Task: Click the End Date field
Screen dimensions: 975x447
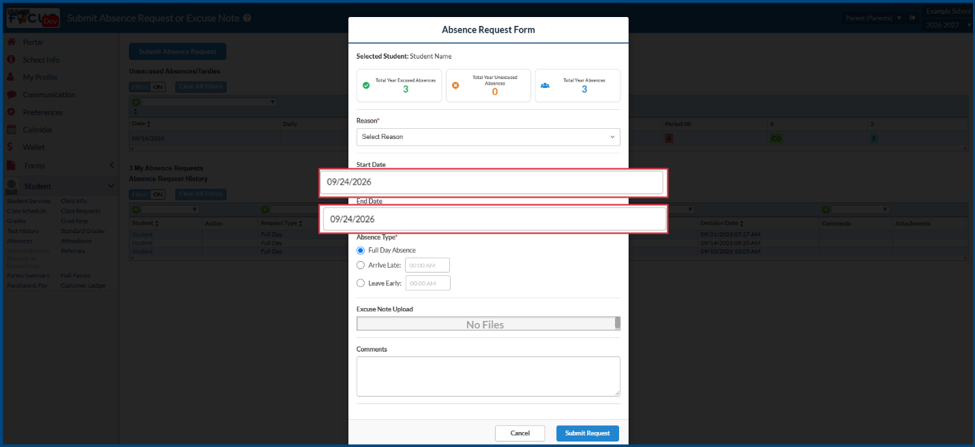Action: [494, 219]
